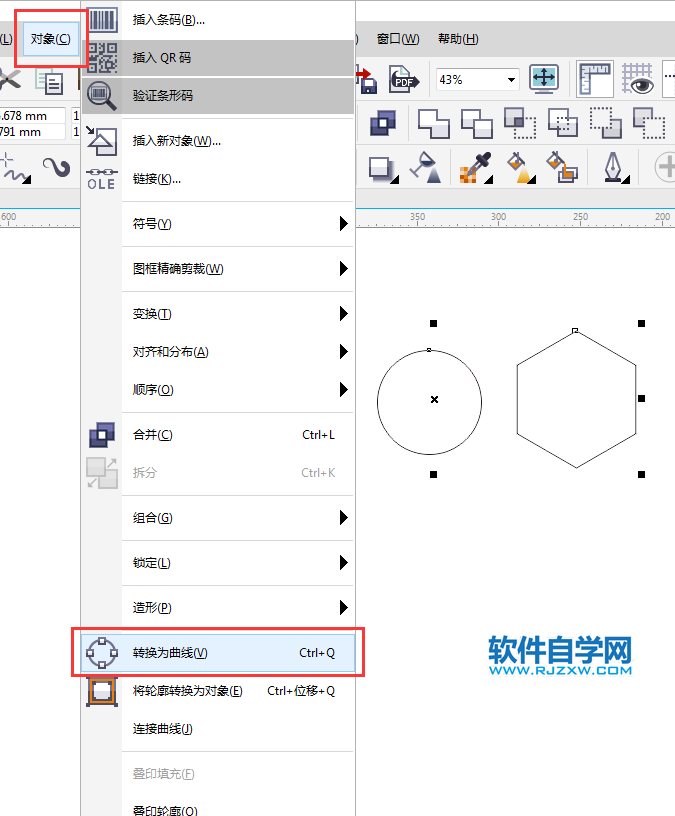Viewport: 675px width, 816px height.
Task: Click the paste clipboard icon
Action: click(49, 82)
